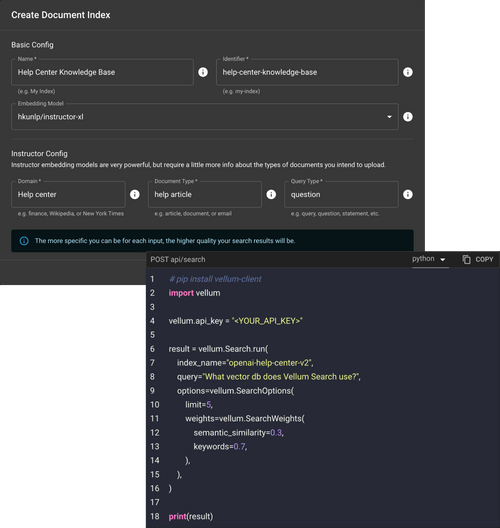The width and height of the screenshot is (500, 528).
Task: Click the info icon next to Document Type
Action: 271,194
